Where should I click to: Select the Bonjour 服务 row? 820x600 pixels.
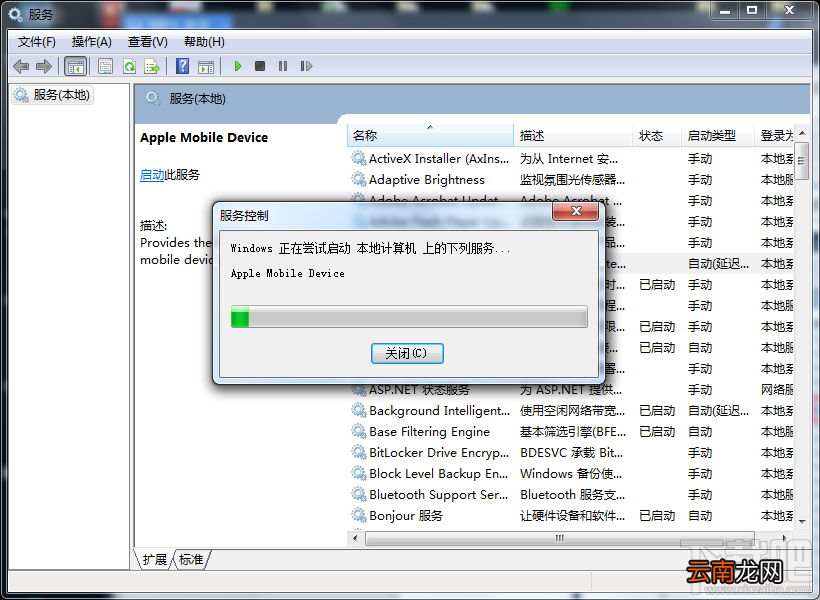point(572,515)
